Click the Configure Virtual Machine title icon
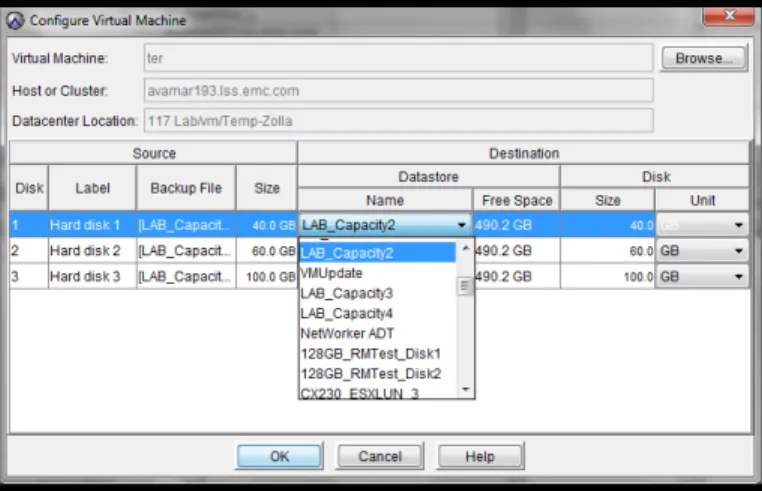The width and height of the screenshot is (762, 491). [x=15, y=20]
